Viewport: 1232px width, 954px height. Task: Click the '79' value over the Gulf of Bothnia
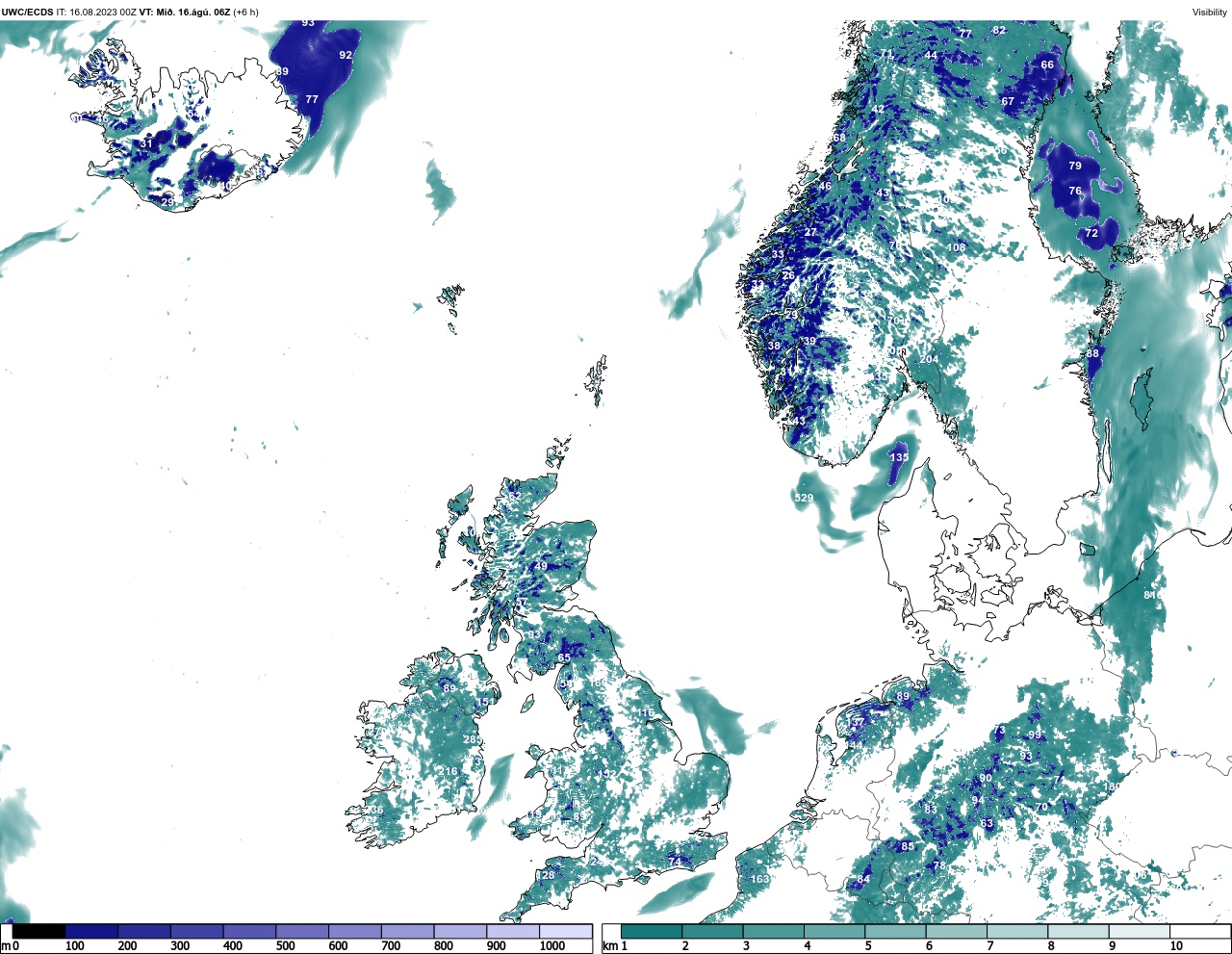point(1075,166)
